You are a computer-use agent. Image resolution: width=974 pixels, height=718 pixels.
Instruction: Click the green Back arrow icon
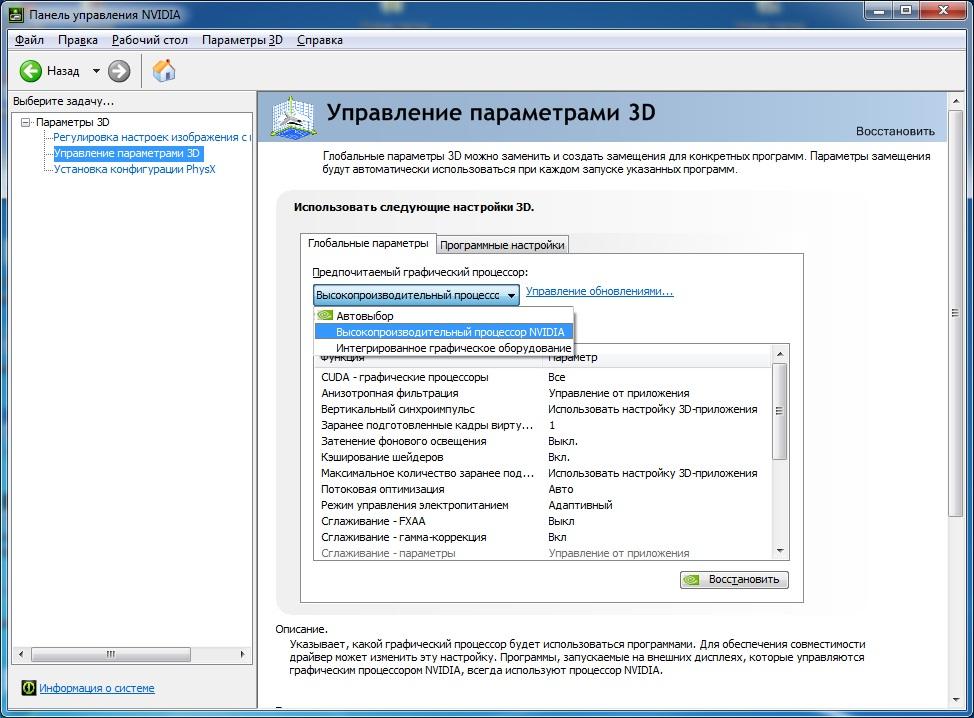coord(30,71)
